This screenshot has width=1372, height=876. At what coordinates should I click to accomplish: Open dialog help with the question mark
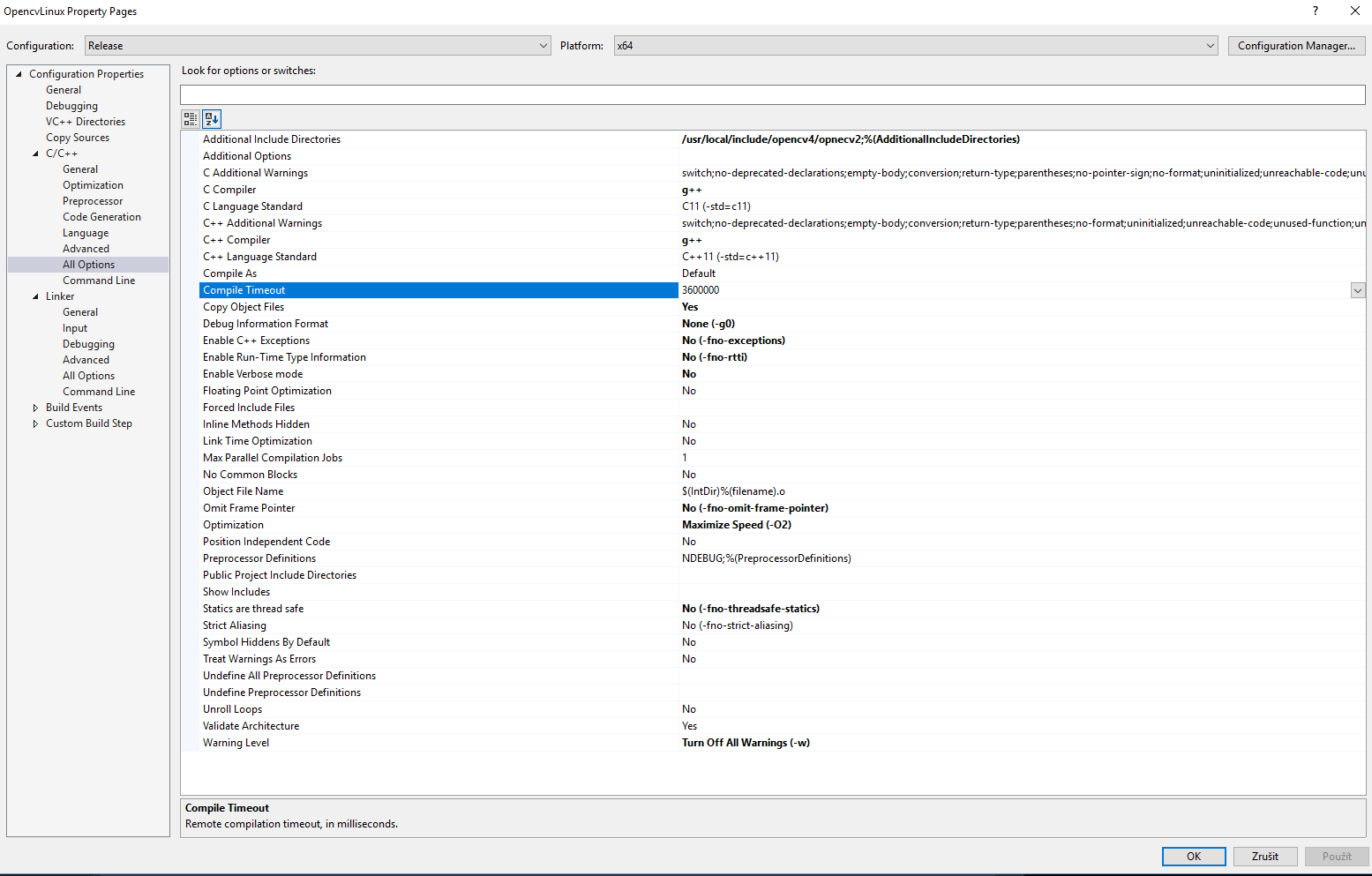1315,11
